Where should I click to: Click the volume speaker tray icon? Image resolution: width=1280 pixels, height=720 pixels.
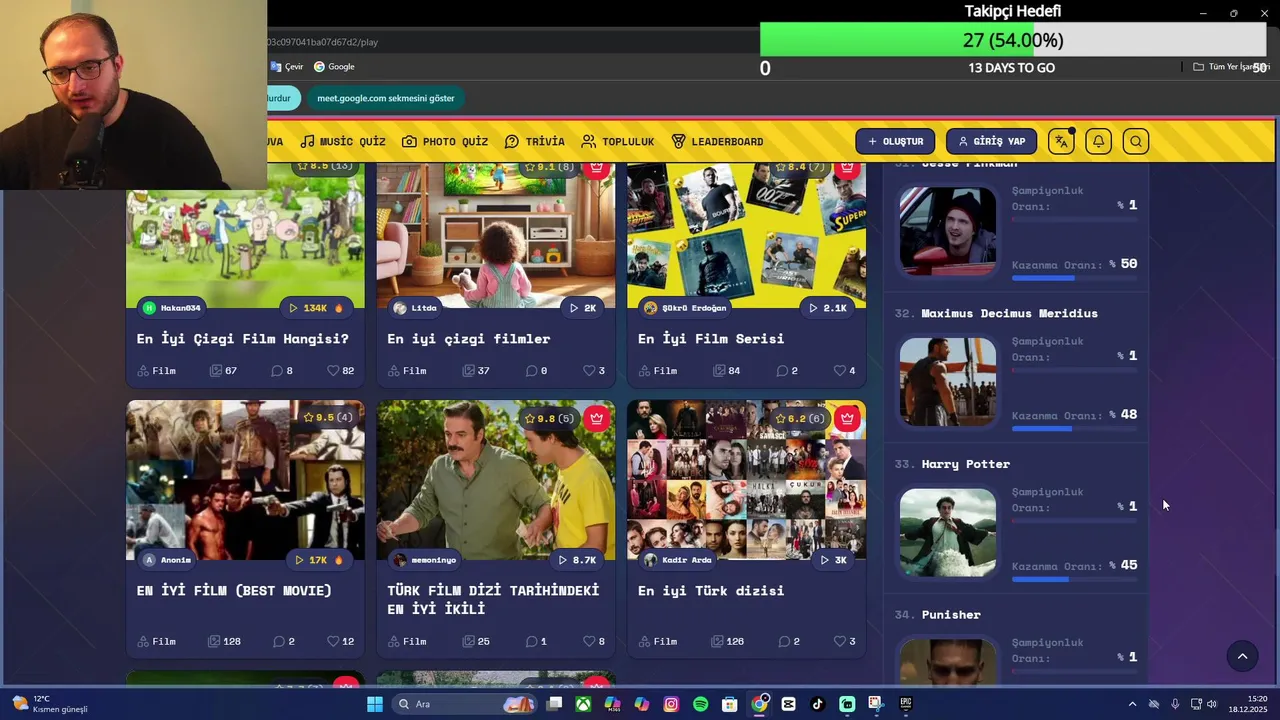1212,704
